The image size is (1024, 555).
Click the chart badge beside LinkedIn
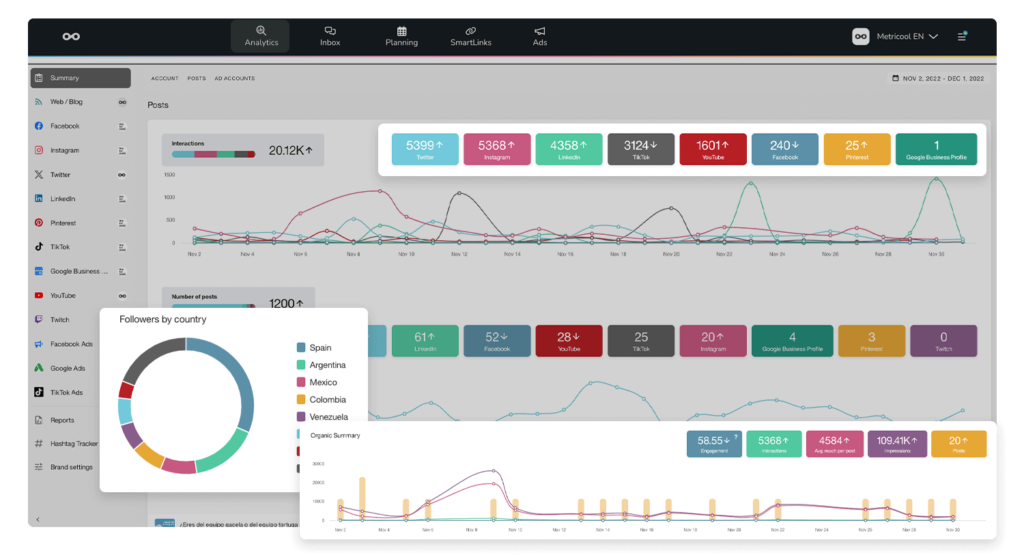coord(122,198)
